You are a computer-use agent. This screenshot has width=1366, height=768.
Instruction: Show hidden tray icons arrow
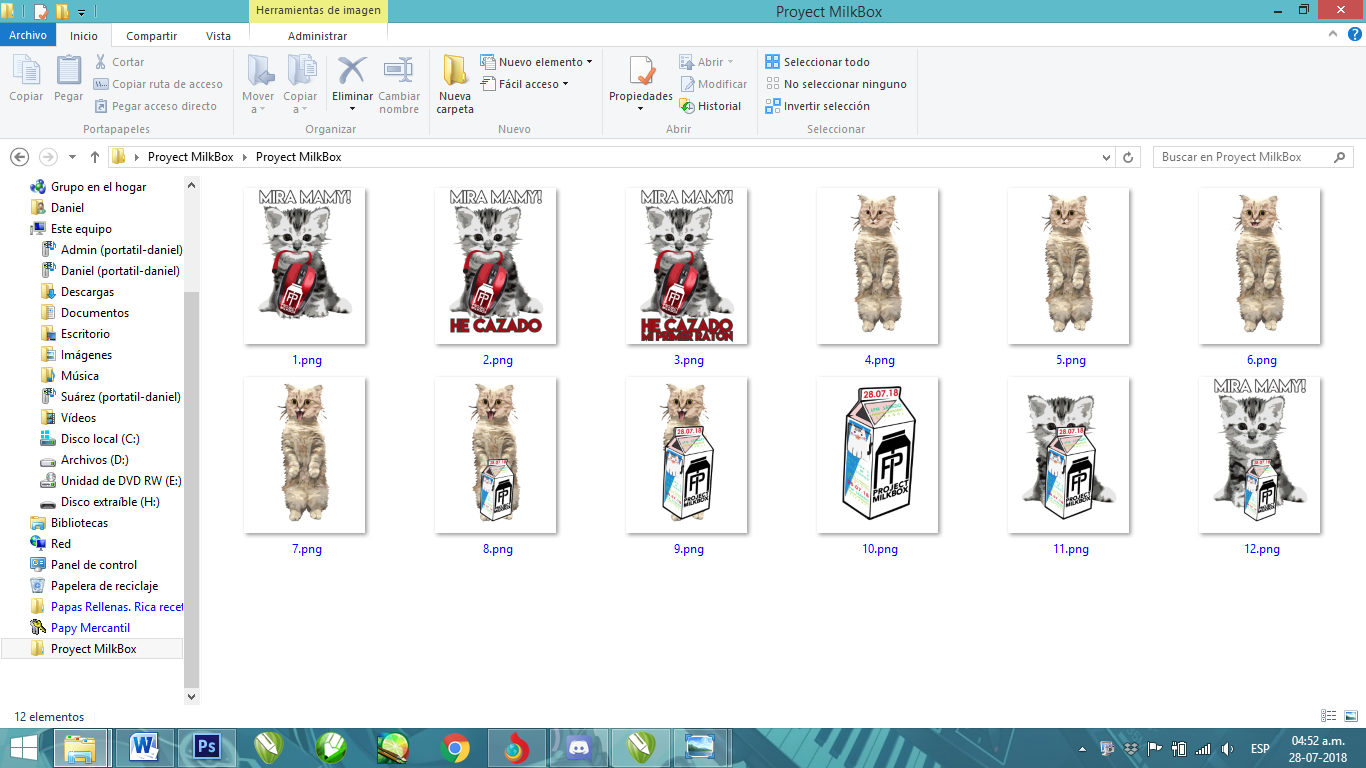coord(1082,748)
